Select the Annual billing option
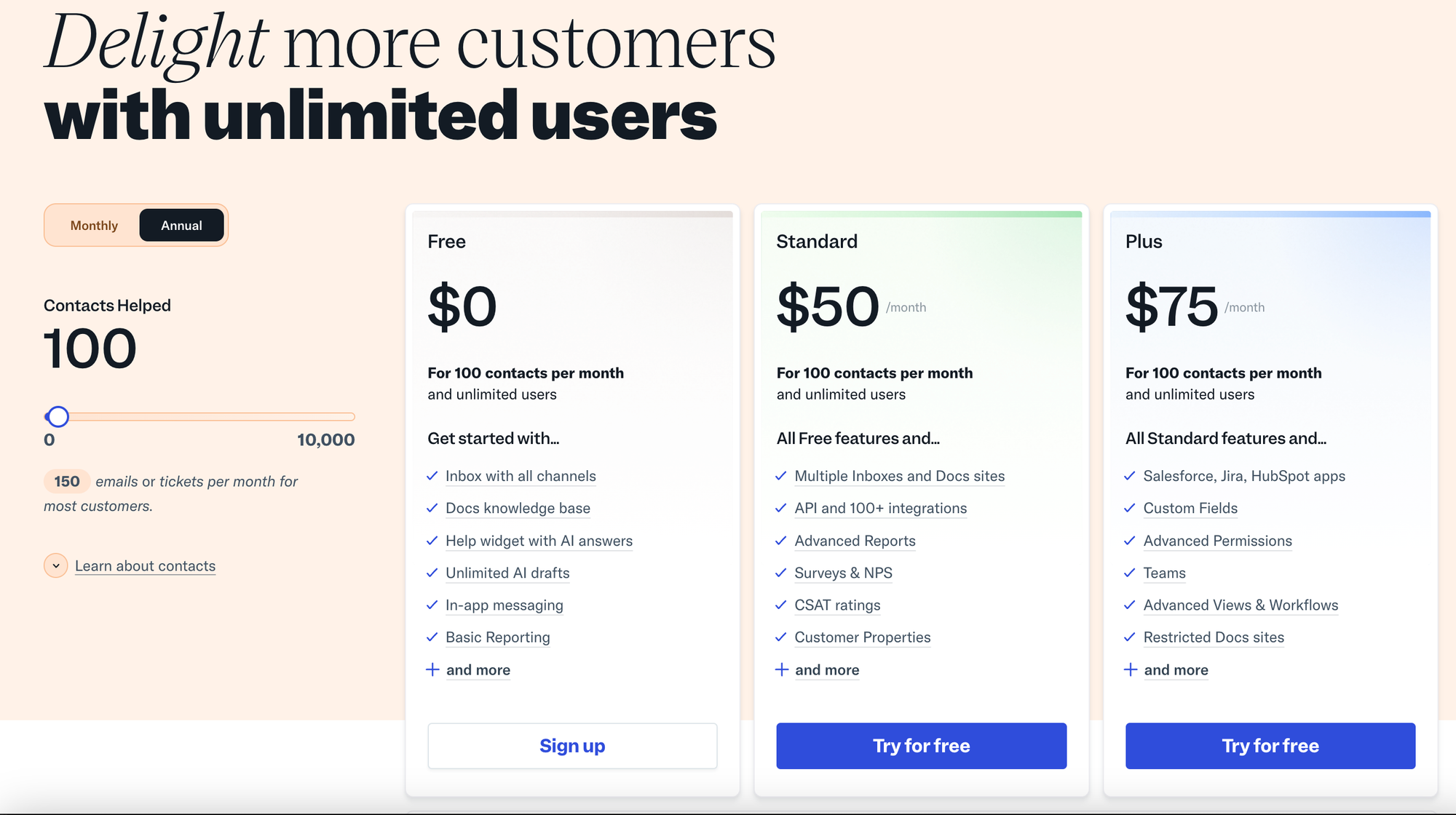1456x815 pixels. tap(181, 226)
